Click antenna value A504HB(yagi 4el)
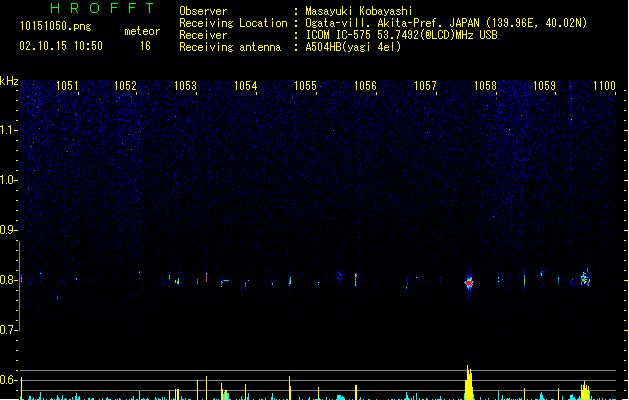The image size is (629, 400). (x=353, y=47)
